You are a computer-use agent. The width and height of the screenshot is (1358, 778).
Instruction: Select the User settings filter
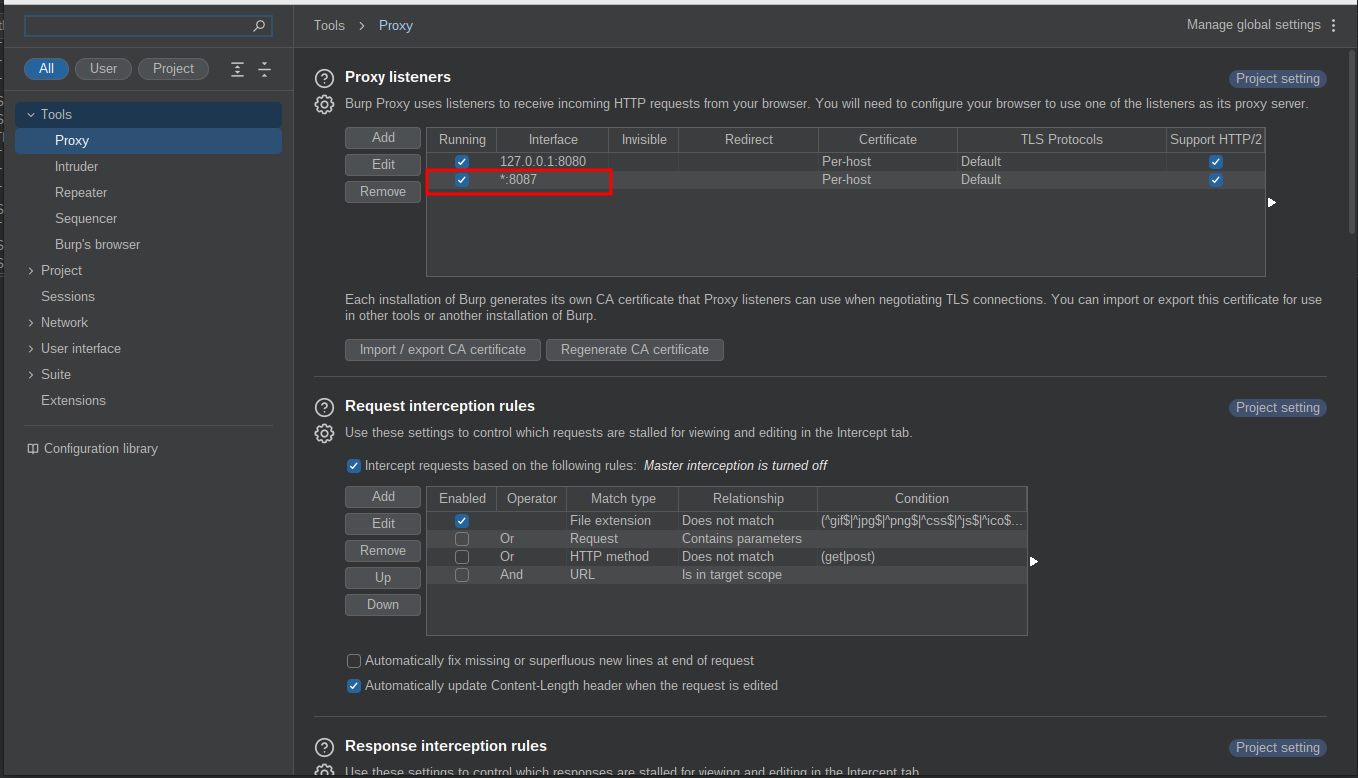tap(104, 69)
